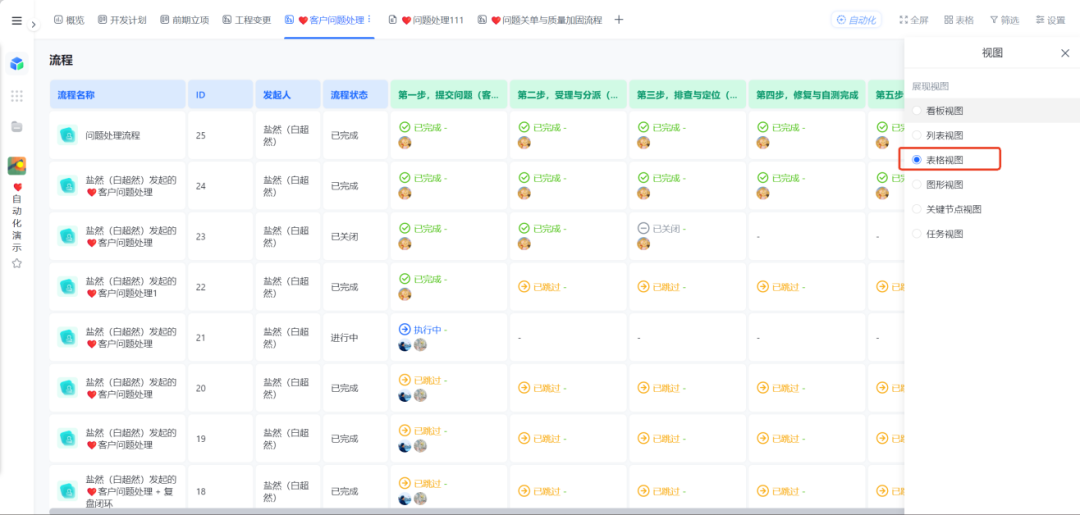This screenshot has height=515, width=1080.
Task: Open 客户问题处理 + 复盘闭环 row name
Action: click(131, 490)
